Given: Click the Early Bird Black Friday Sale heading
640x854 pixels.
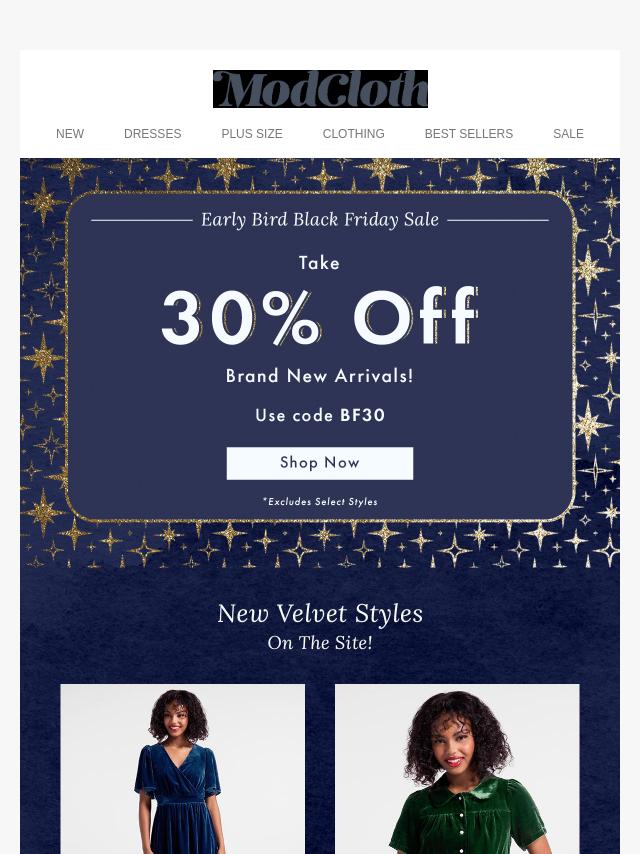Looking at the screenshot, I should coord(320,219).
